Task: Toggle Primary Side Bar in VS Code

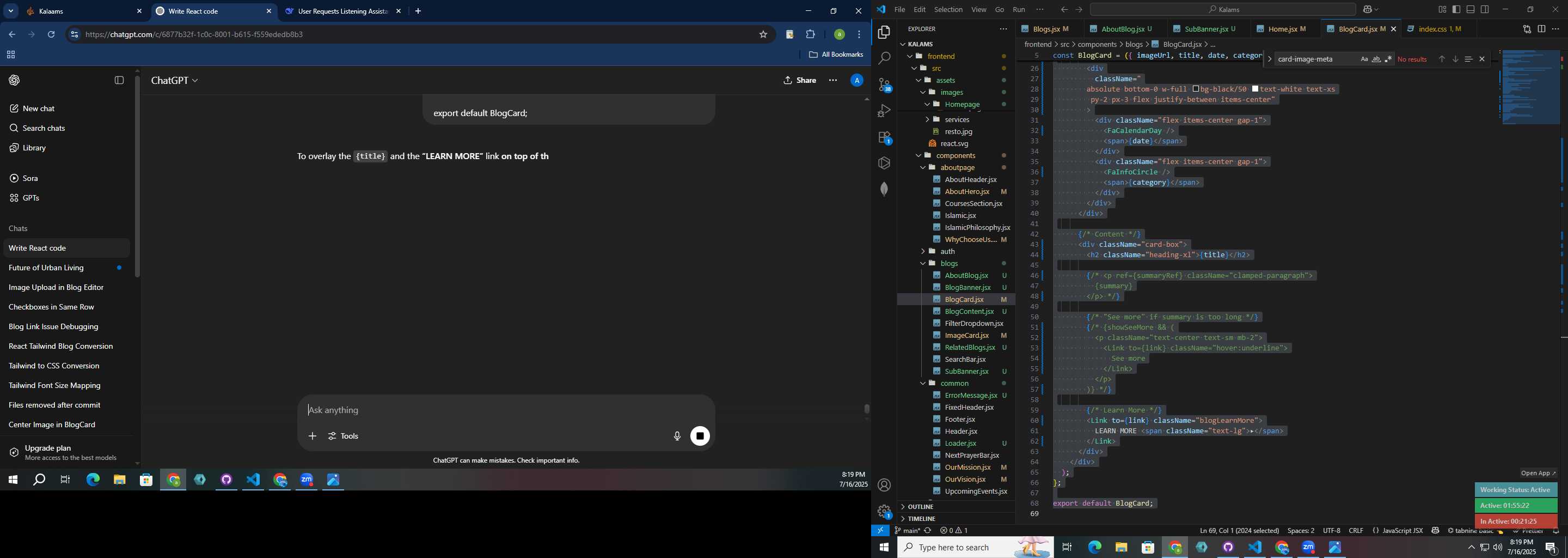Action: click(1456, 10)
